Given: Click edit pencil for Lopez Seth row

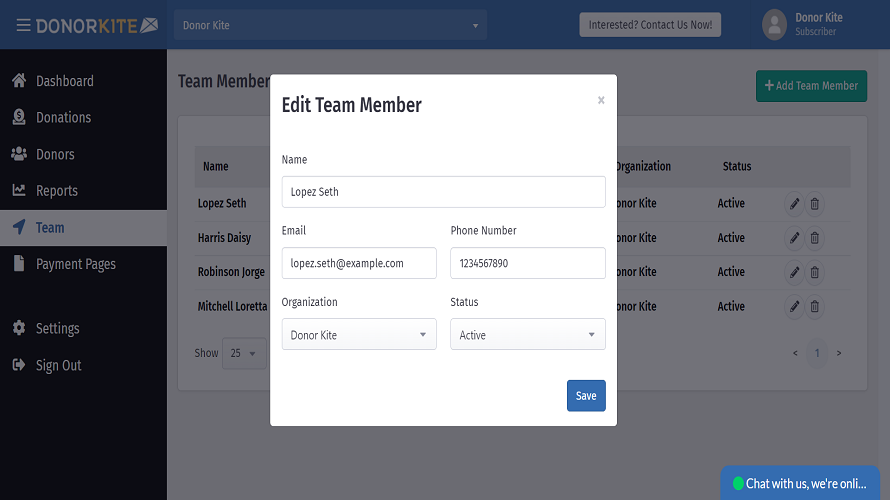Looking at the screenshot, I should [x=794, y=204].
